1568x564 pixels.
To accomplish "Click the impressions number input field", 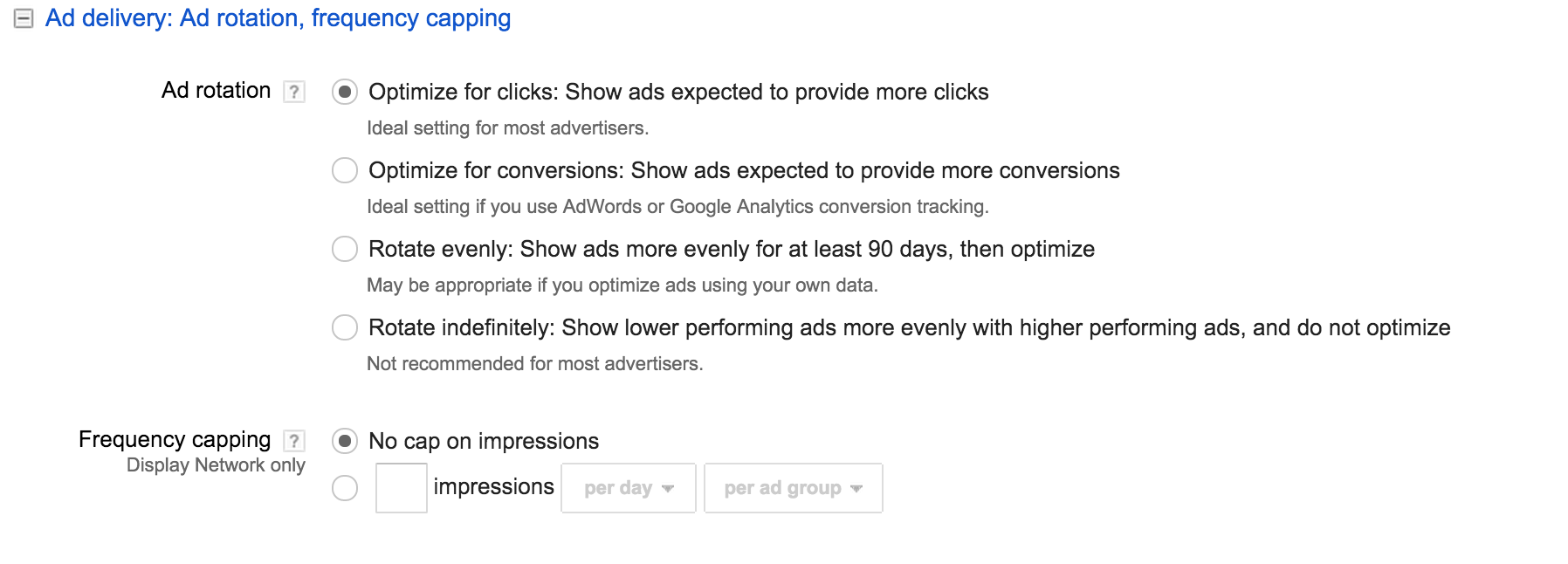I will [401, 489].
